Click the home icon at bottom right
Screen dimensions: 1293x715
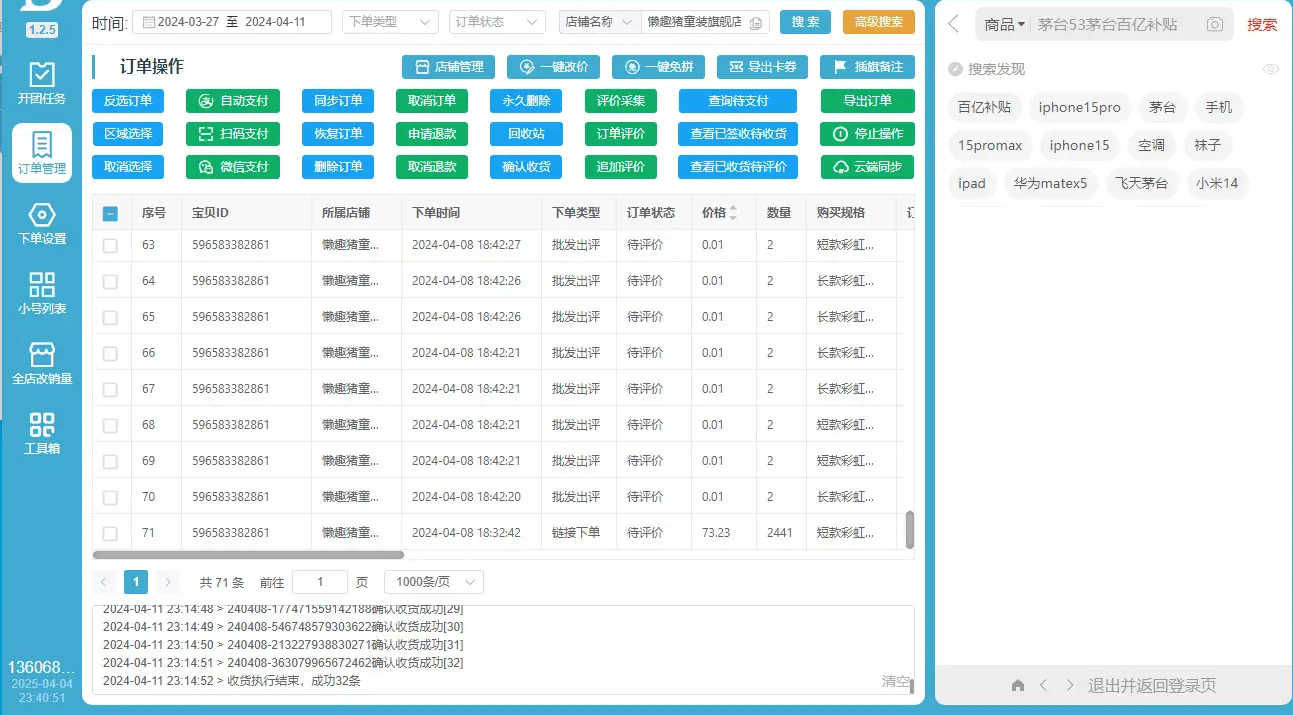(x=1018, y=686)
